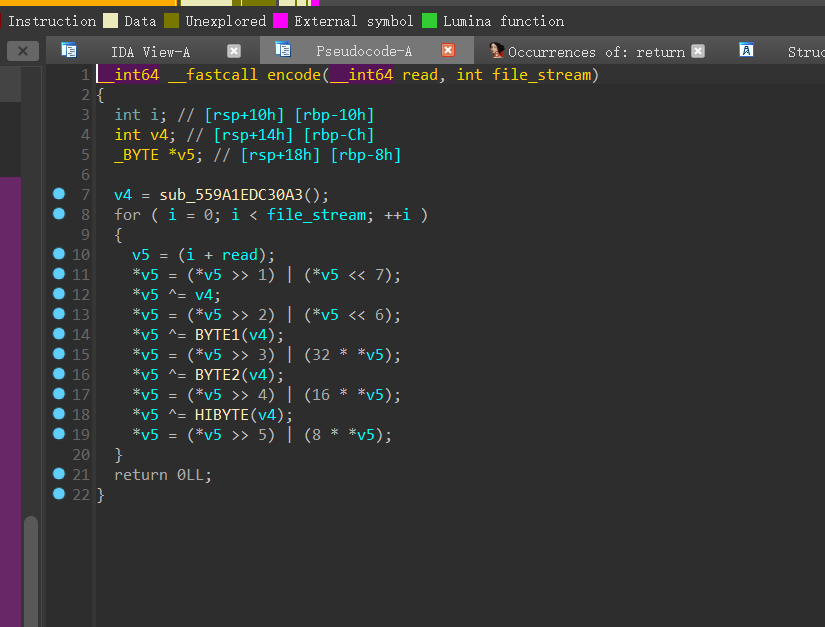Click line number 20 in gutter
The height and width of the screenshot is (627, 825).
81,454
